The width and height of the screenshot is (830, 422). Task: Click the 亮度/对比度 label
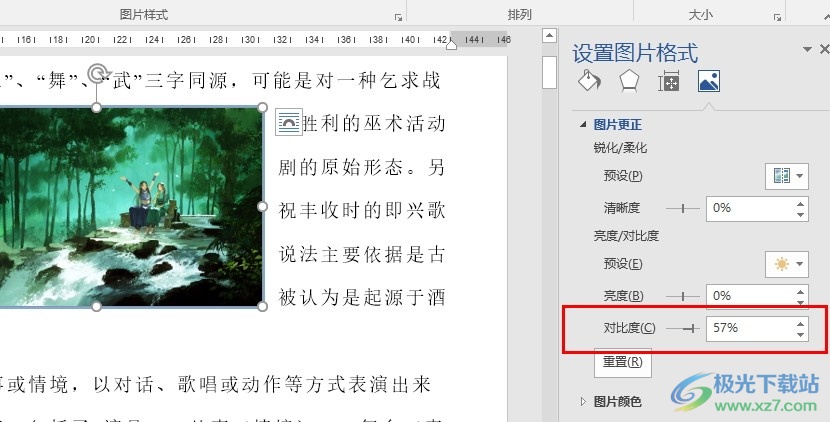tap(626, 236)
